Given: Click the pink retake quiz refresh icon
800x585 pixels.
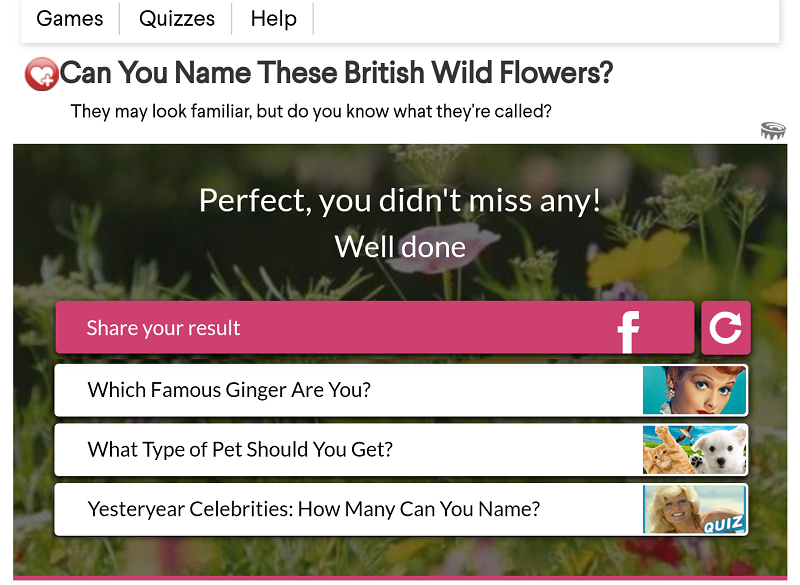Looking at the screenshot, I should tap(726, 328).
